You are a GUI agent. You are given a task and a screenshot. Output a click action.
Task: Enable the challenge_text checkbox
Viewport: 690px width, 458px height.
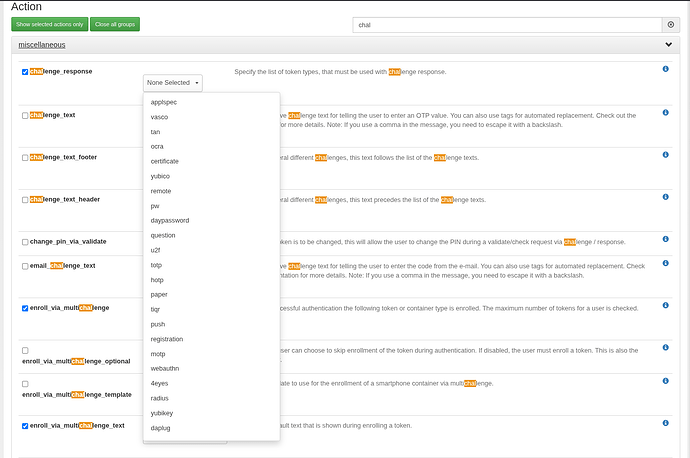[x=25, y=116]
